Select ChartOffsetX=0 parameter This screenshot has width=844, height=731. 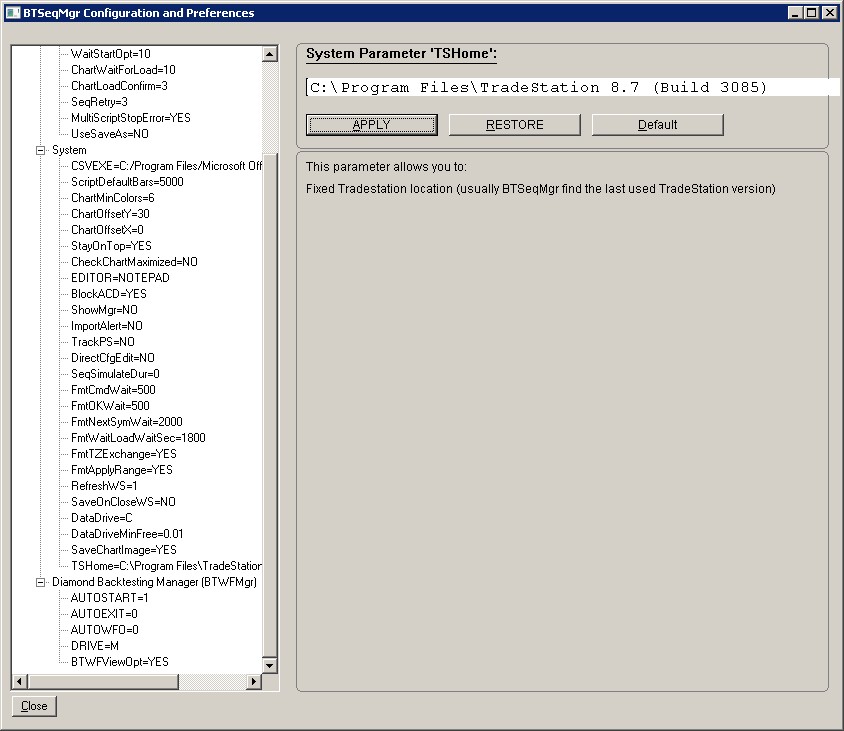coord(108,230)
